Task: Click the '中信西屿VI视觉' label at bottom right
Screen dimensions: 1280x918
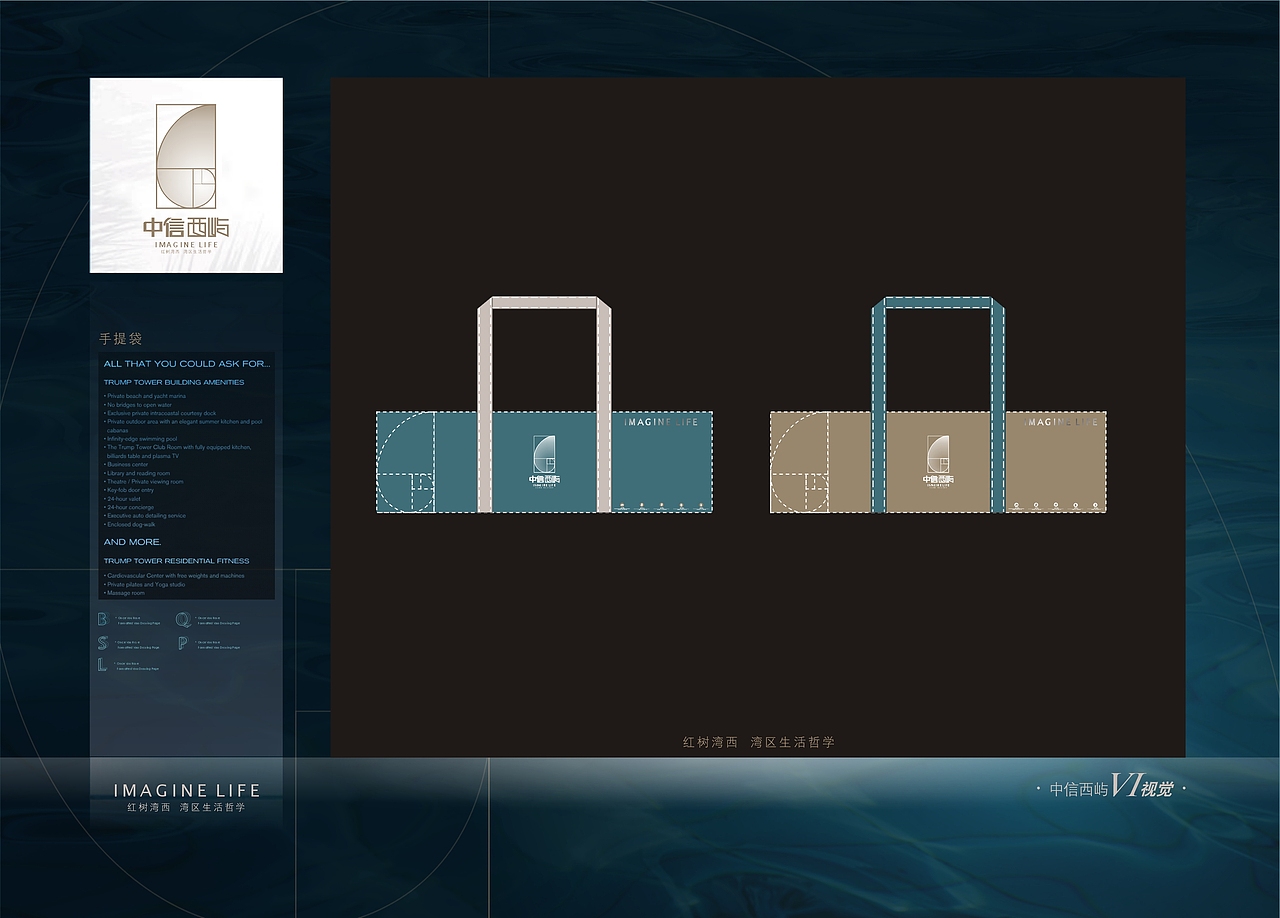Action: 1110,789
